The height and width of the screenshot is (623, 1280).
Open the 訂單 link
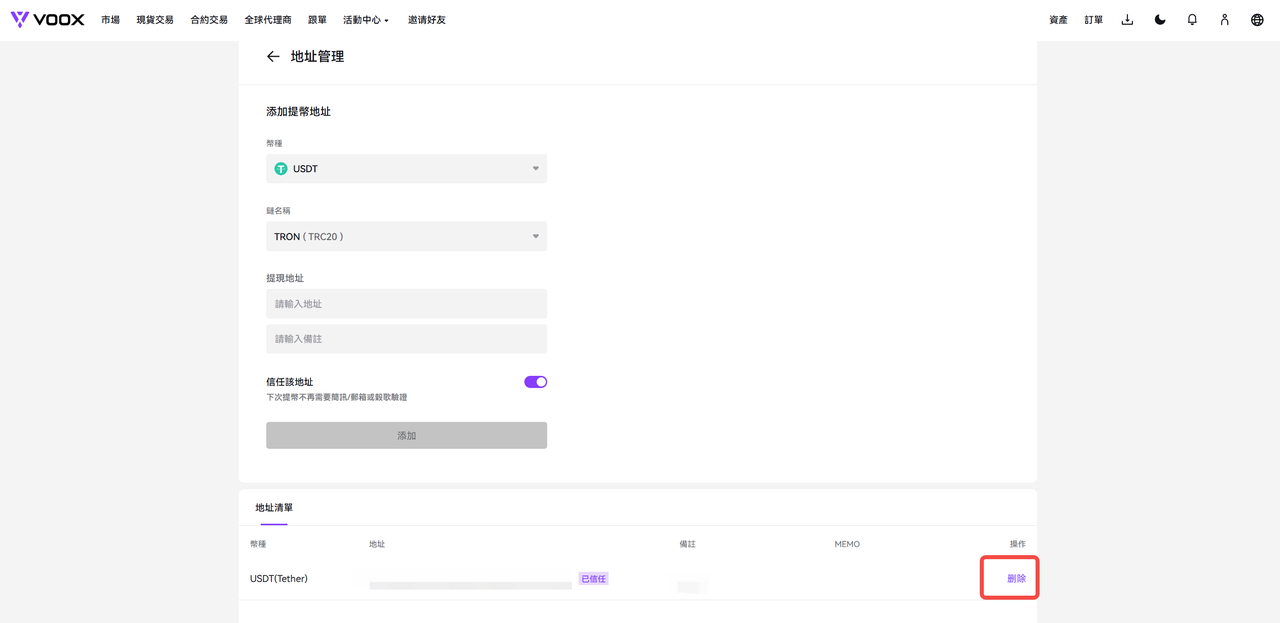pyautogui.click(x=1094, y=20)
